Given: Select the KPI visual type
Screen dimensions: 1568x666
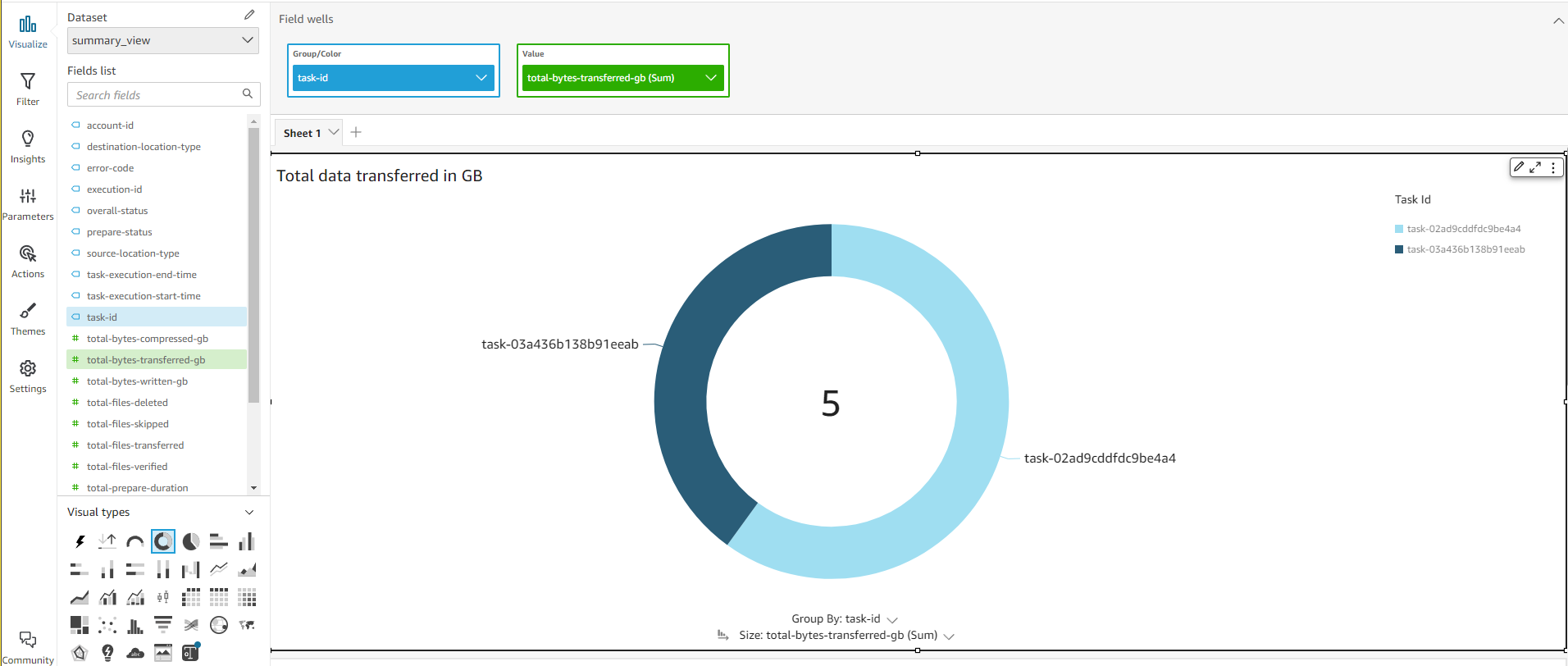Looking at the screenshot, I should click(107, 541).
